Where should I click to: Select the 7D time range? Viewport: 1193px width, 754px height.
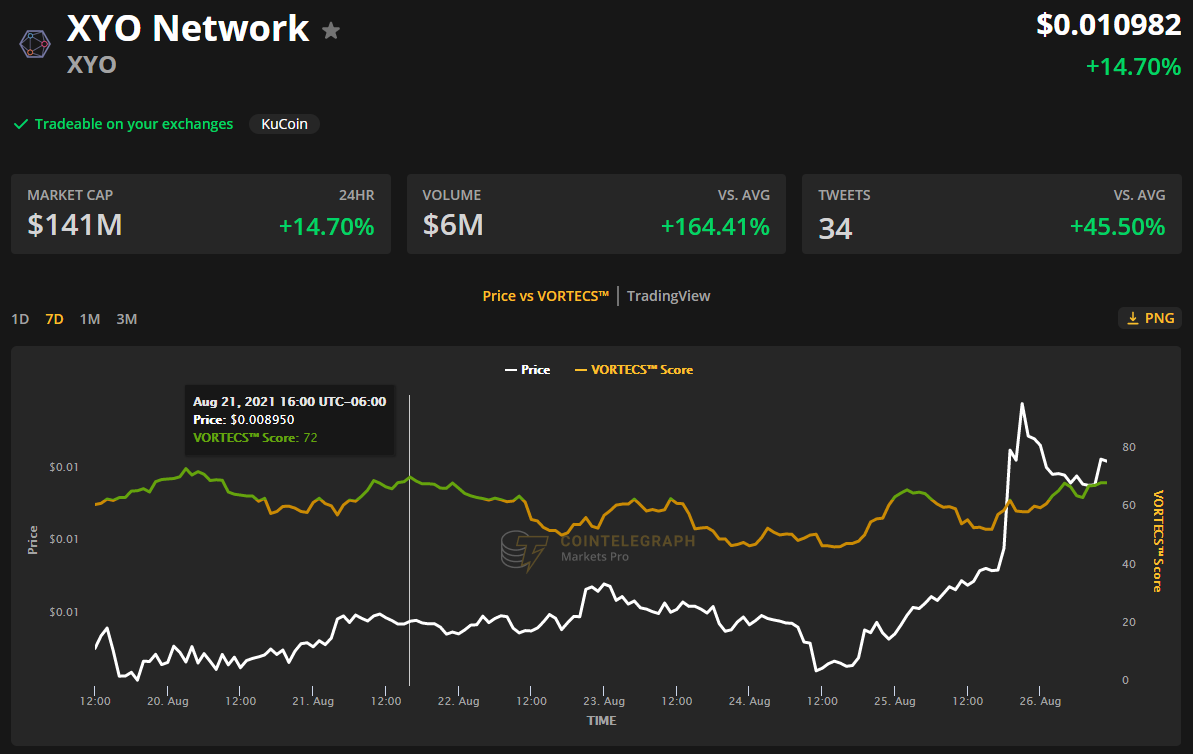click(x=54, y=319)
